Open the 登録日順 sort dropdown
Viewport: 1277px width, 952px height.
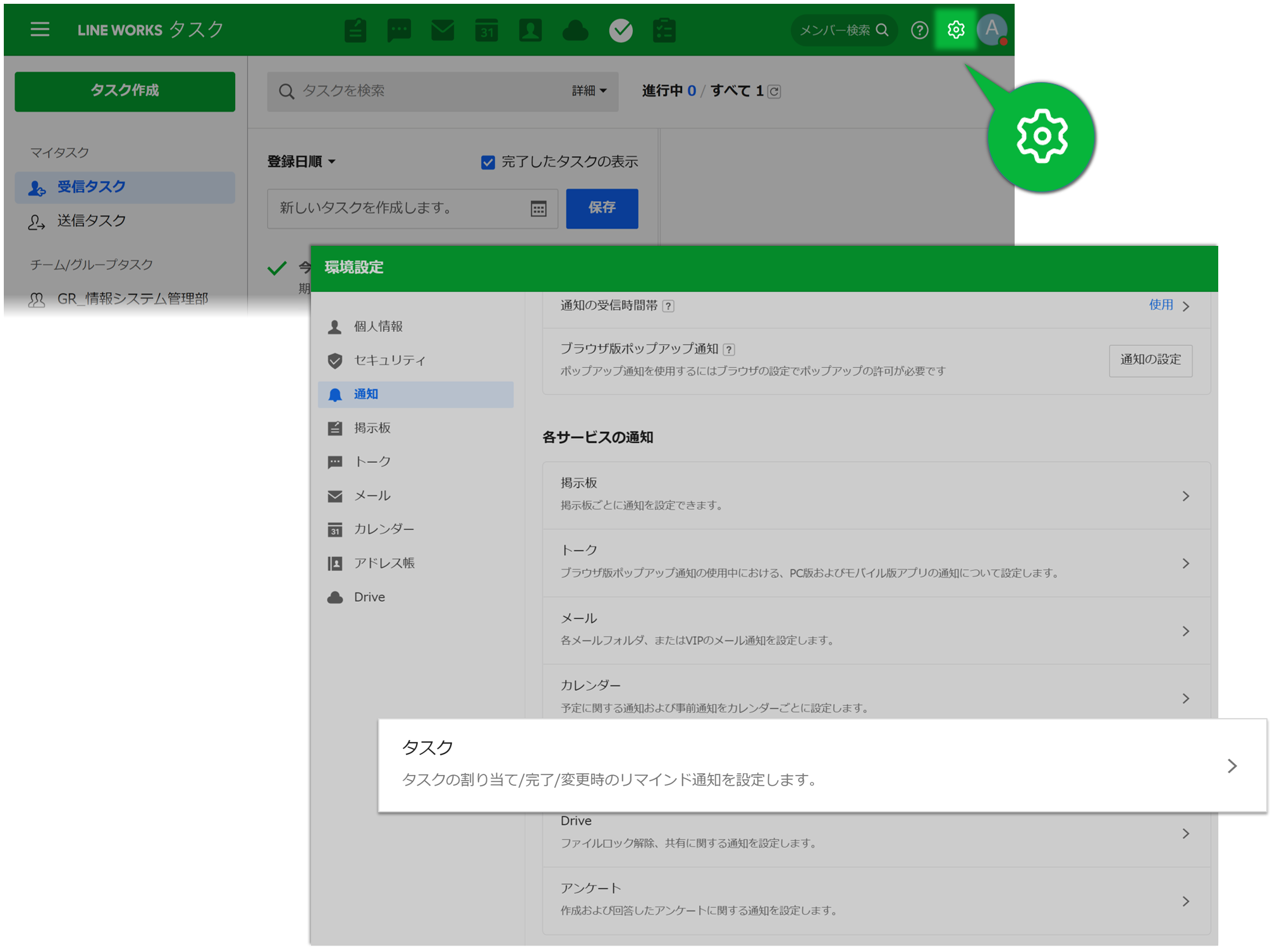tap(301, 162)
